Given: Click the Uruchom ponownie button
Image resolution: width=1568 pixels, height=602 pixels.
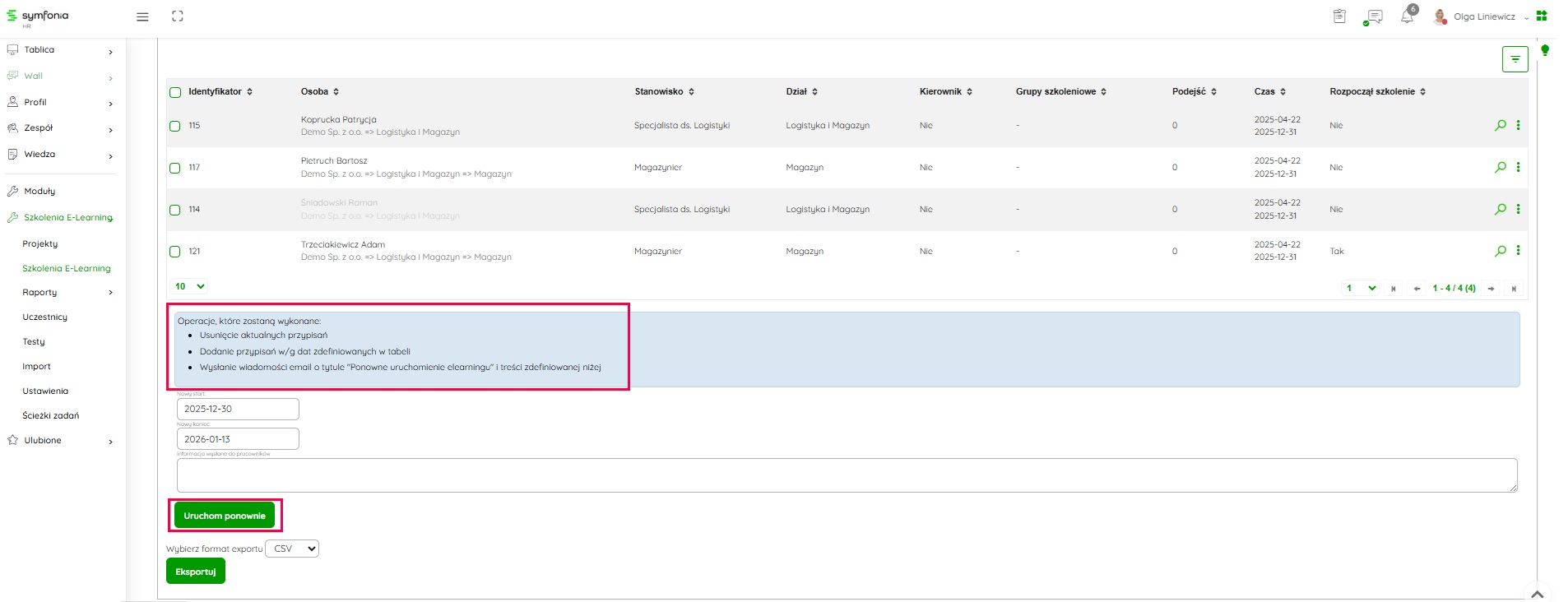Looking at the screenshot, I should point(225,516).
